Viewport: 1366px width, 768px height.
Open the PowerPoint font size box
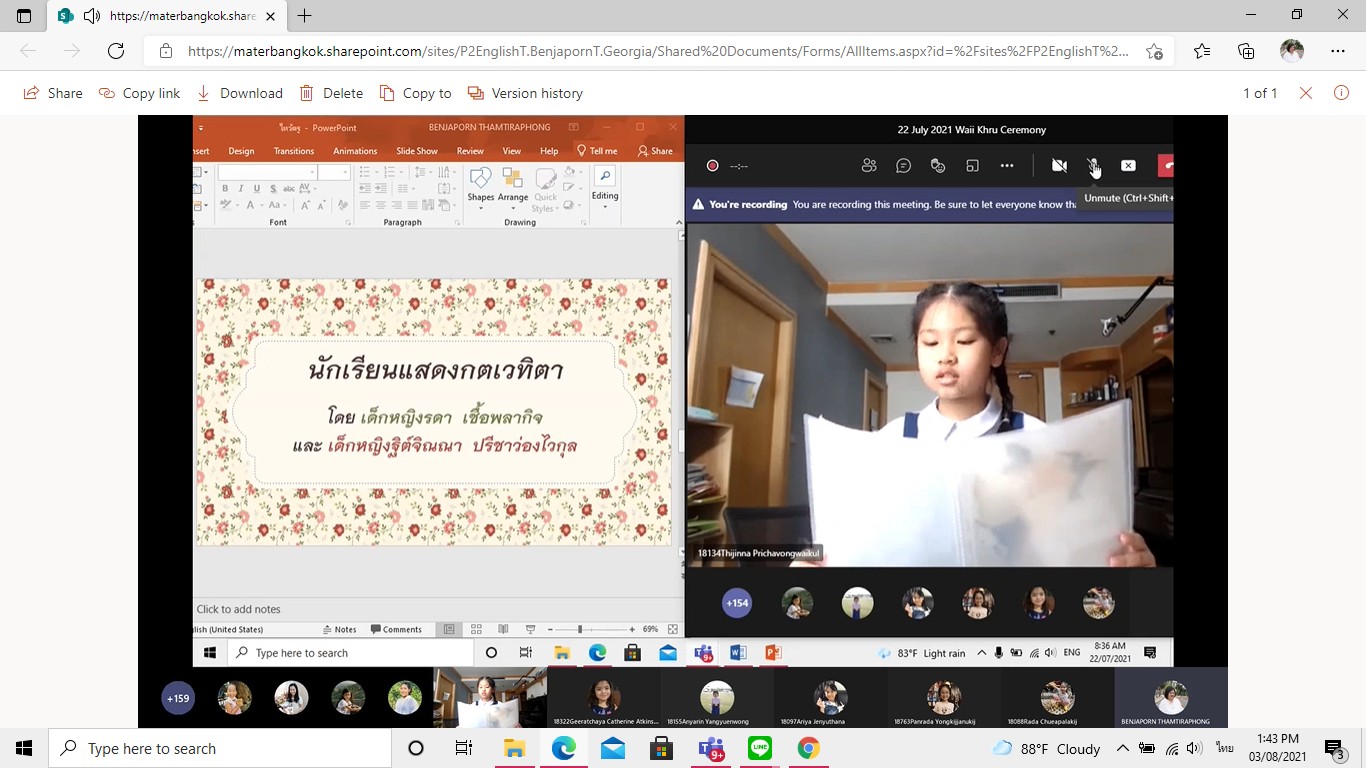pyautogui.click(x=334, y=172)
